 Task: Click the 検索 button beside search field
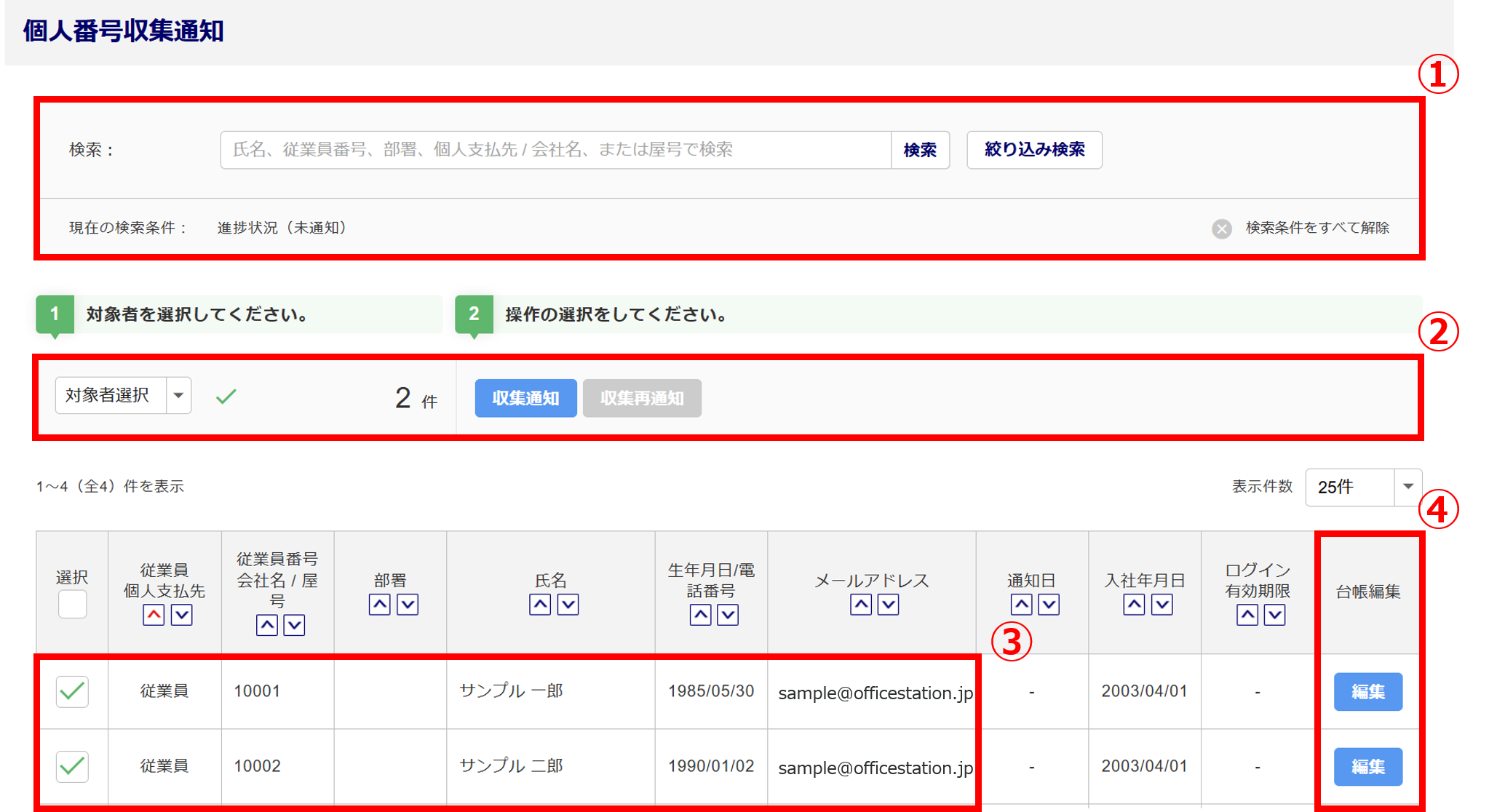920,150
